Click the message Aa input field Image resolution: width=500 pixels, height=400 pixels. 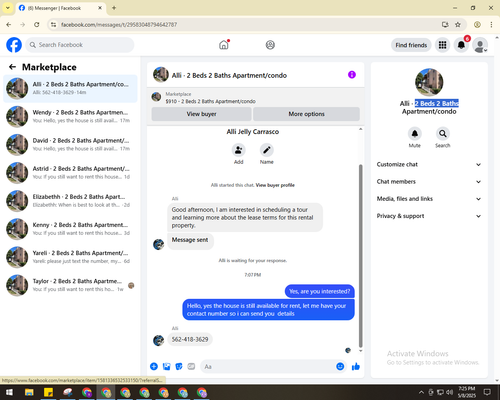268,367
